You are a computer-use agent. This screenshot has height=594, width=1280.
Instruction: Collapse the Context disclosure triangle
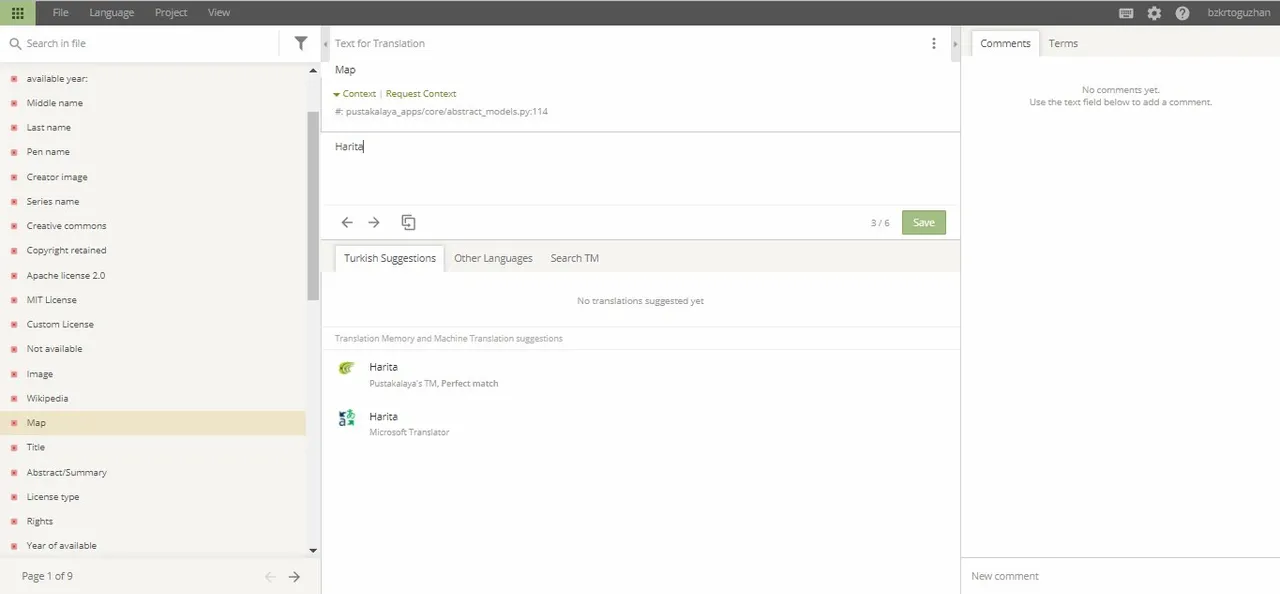pyautogui.click(x=337, y=94)
